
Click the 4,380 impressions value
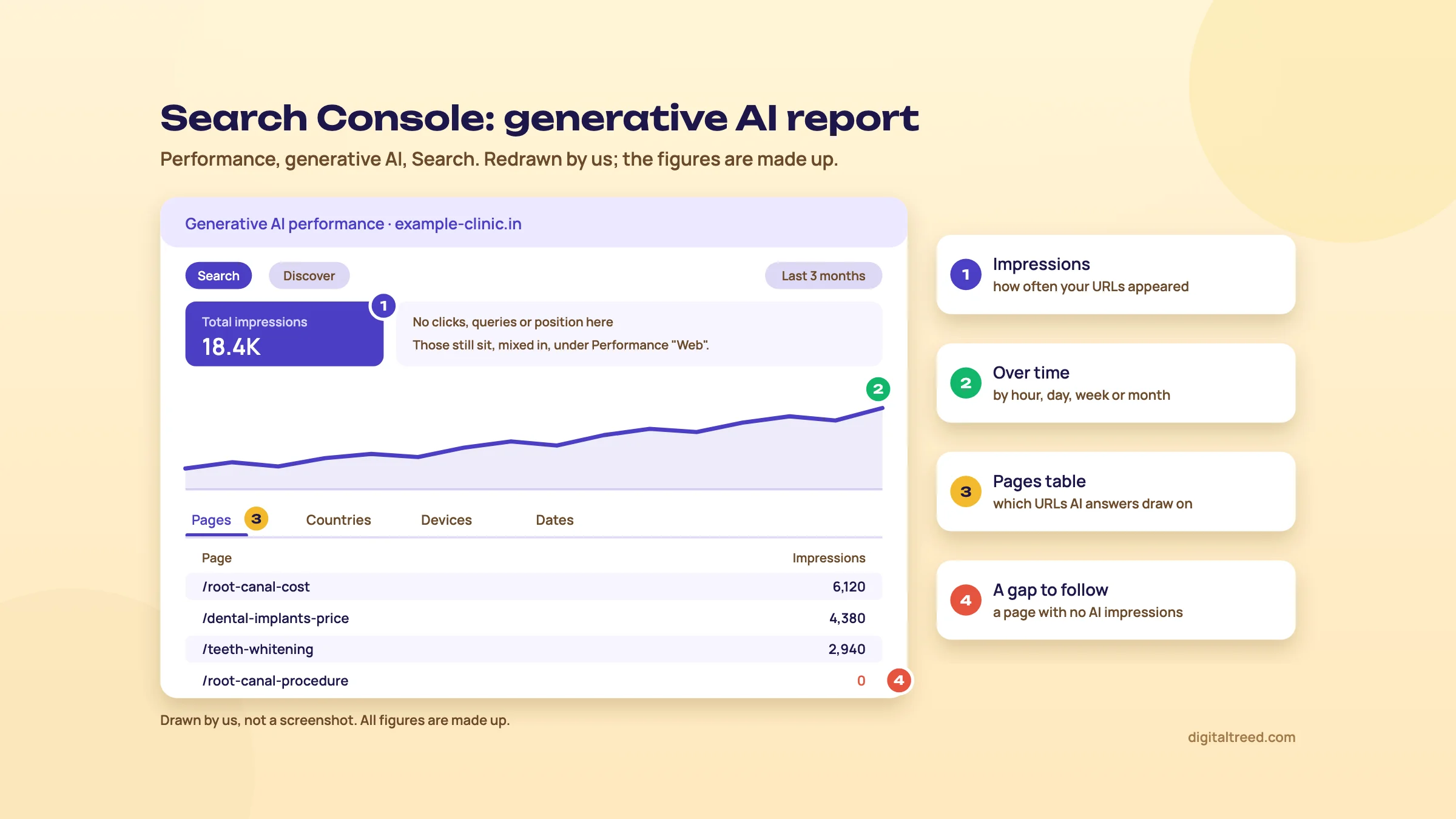pos(847,618)
